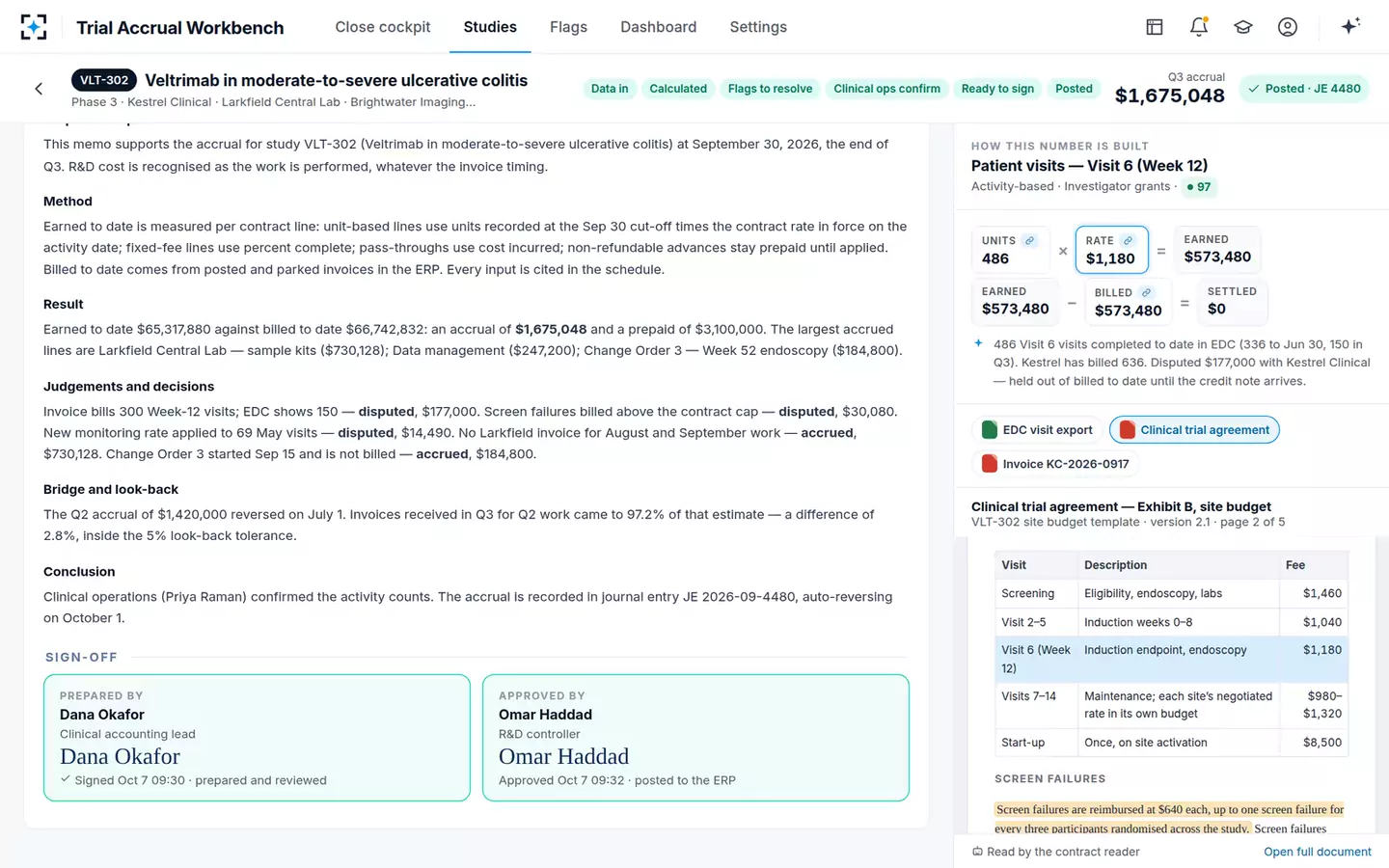Open the Flags tab
Screen dimensions: 1389x868
[568, 27]
